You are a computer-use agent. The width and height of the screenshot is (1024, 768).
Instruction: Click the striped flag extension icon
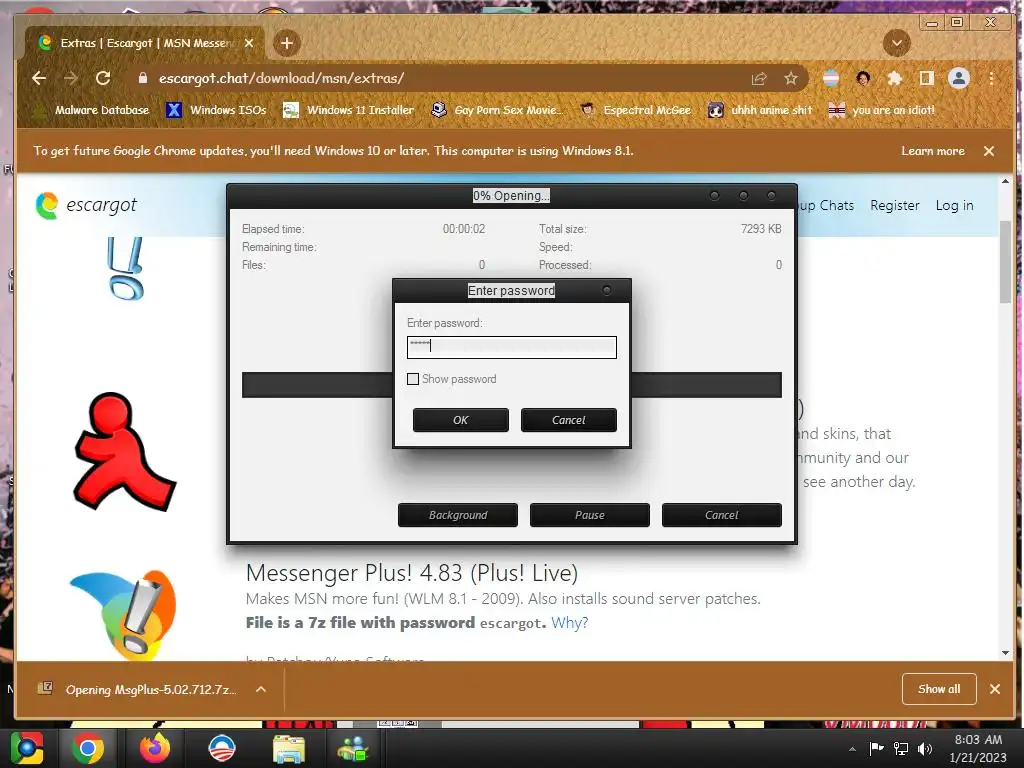[x=831, y=78]
